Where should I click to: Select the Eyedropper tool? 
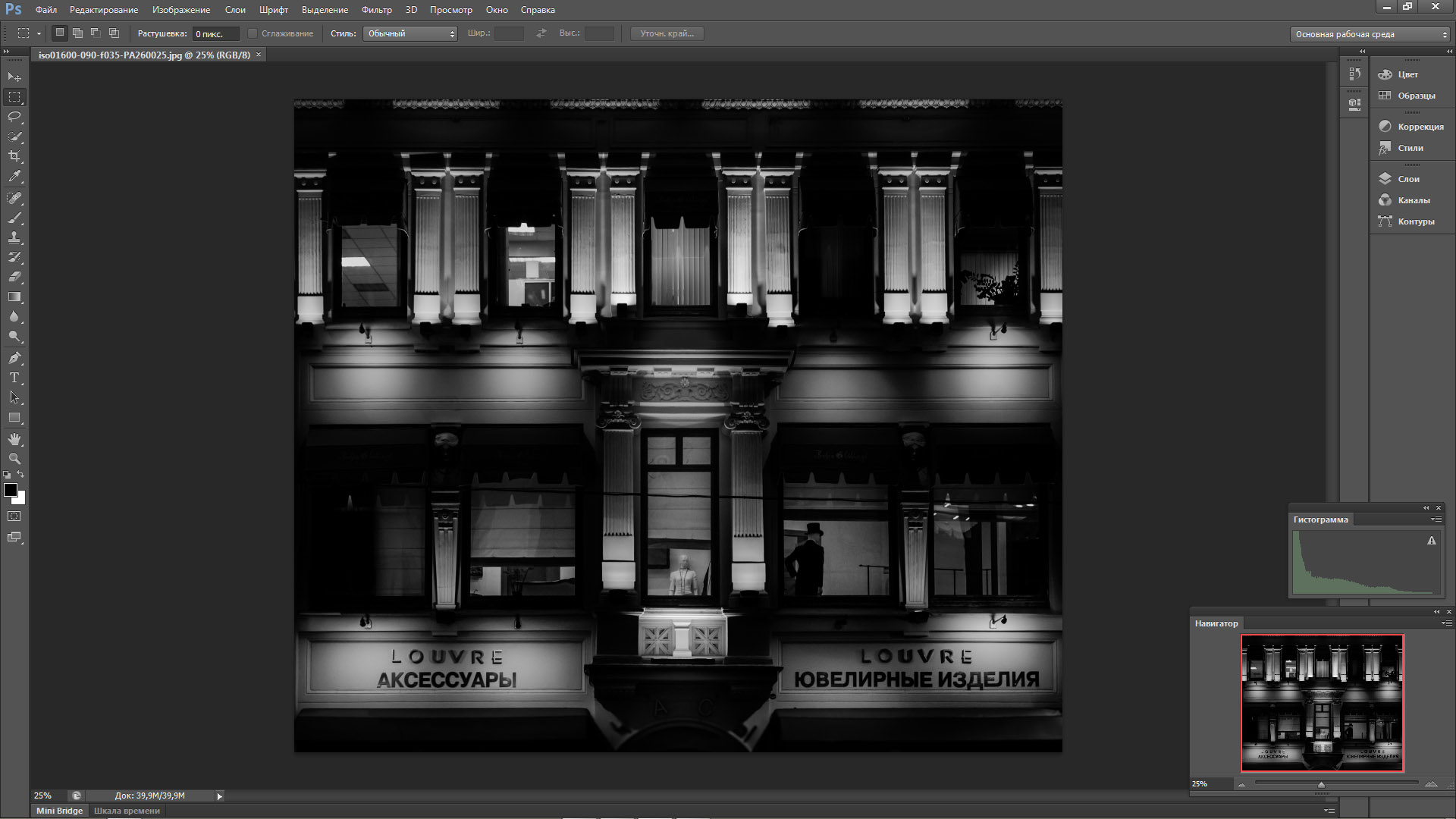tap(14, 176)
